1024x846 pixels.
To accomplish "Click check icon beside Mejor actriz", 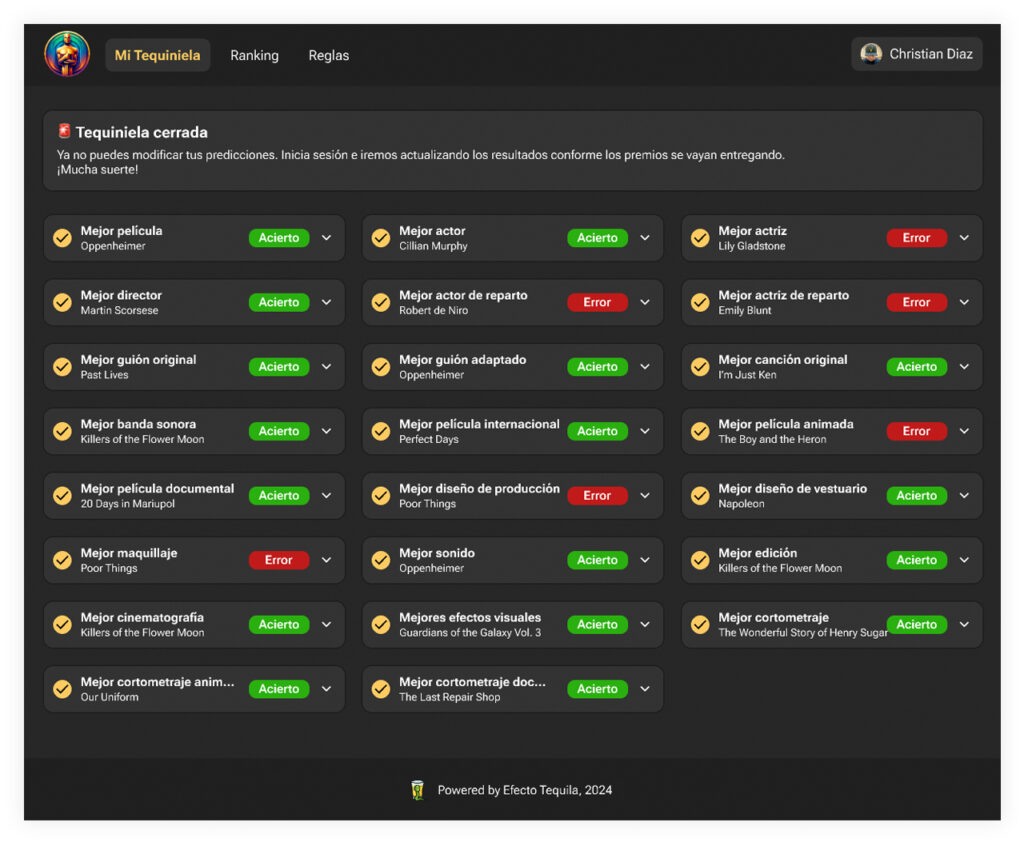I will (700, 238).
